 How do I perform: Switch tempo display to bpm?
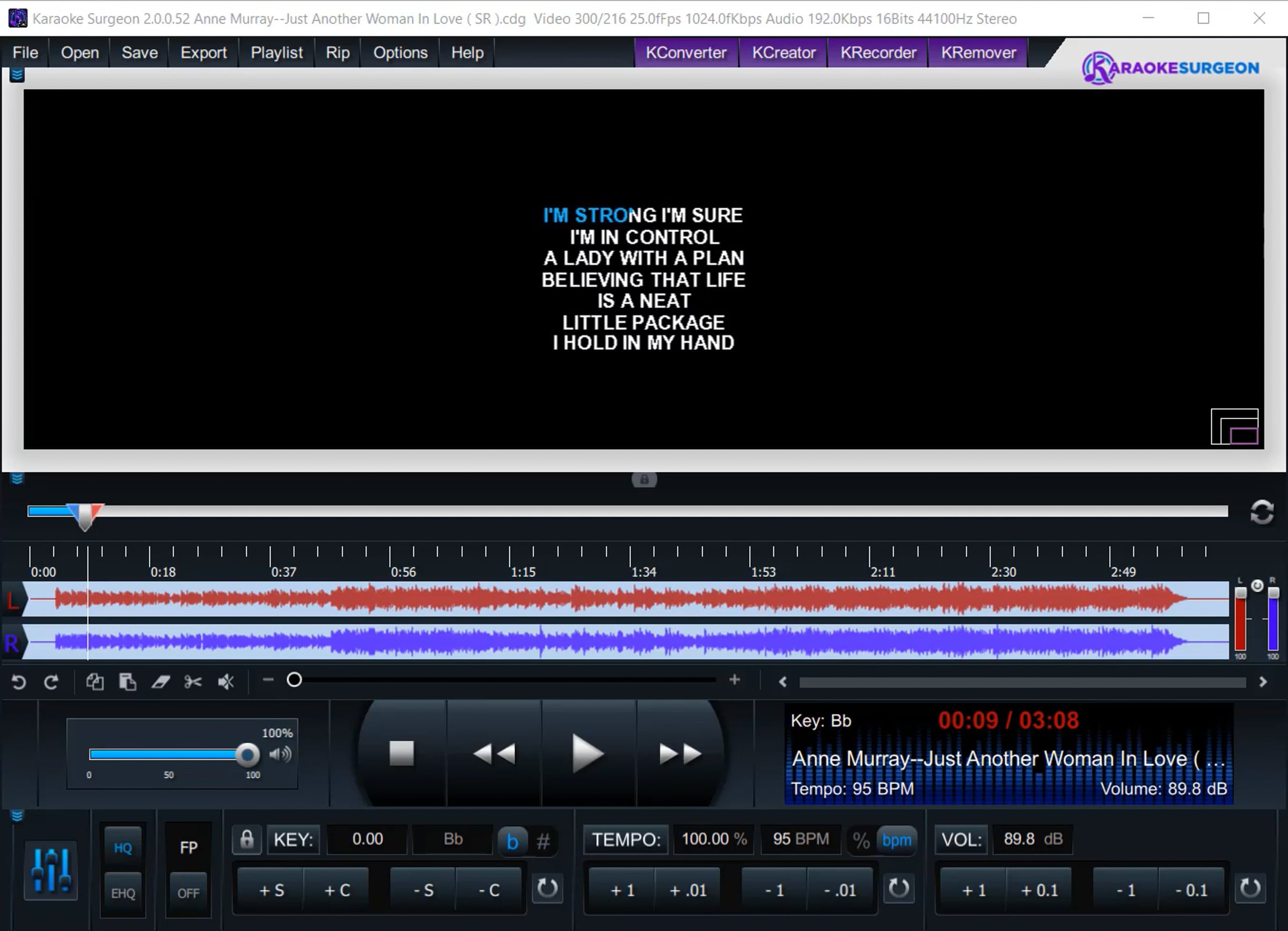[896, 840]
